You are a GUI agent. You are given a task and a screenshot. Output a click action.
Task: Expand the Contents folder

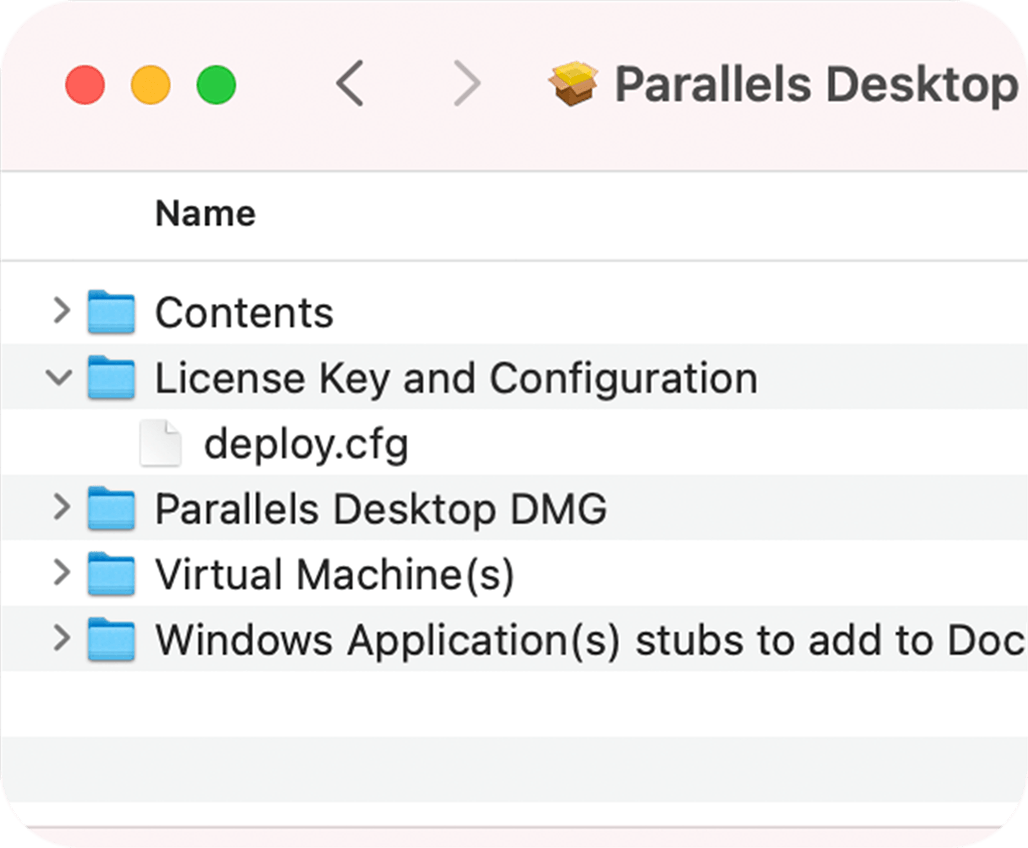(59, 312)
